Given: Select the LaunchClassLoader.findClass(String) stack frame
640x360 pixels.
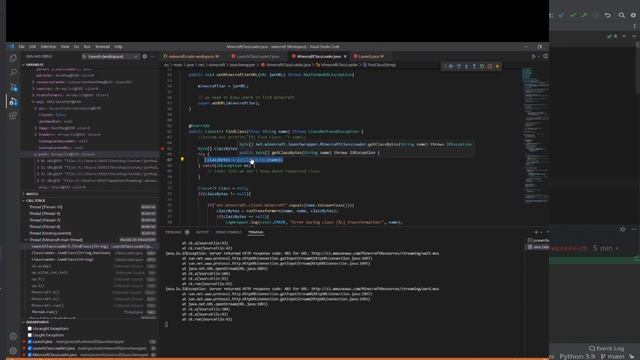Looking at the screenshot, I should tap(90, 247).
